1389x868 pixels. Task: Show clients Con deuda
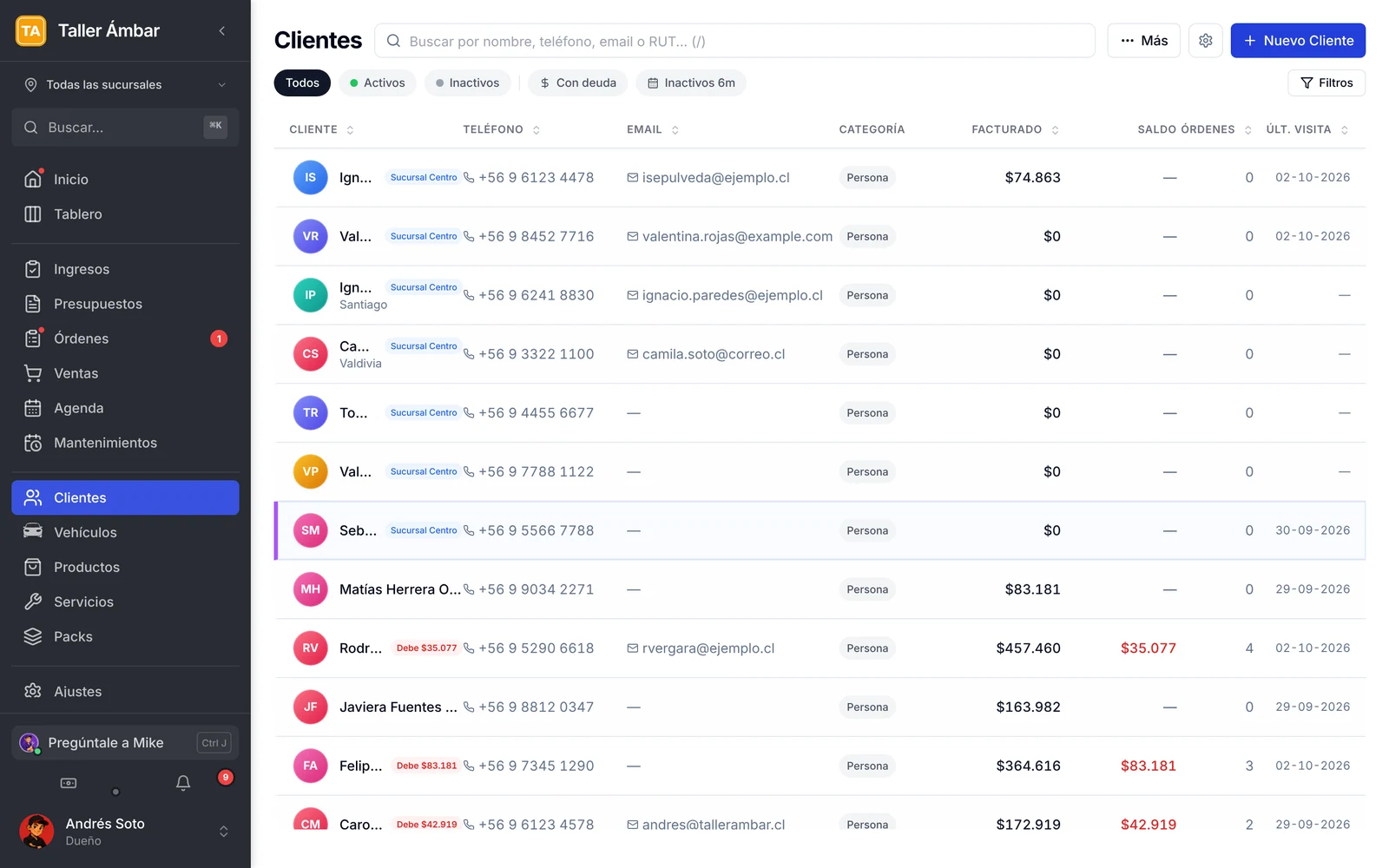[578, 82]
